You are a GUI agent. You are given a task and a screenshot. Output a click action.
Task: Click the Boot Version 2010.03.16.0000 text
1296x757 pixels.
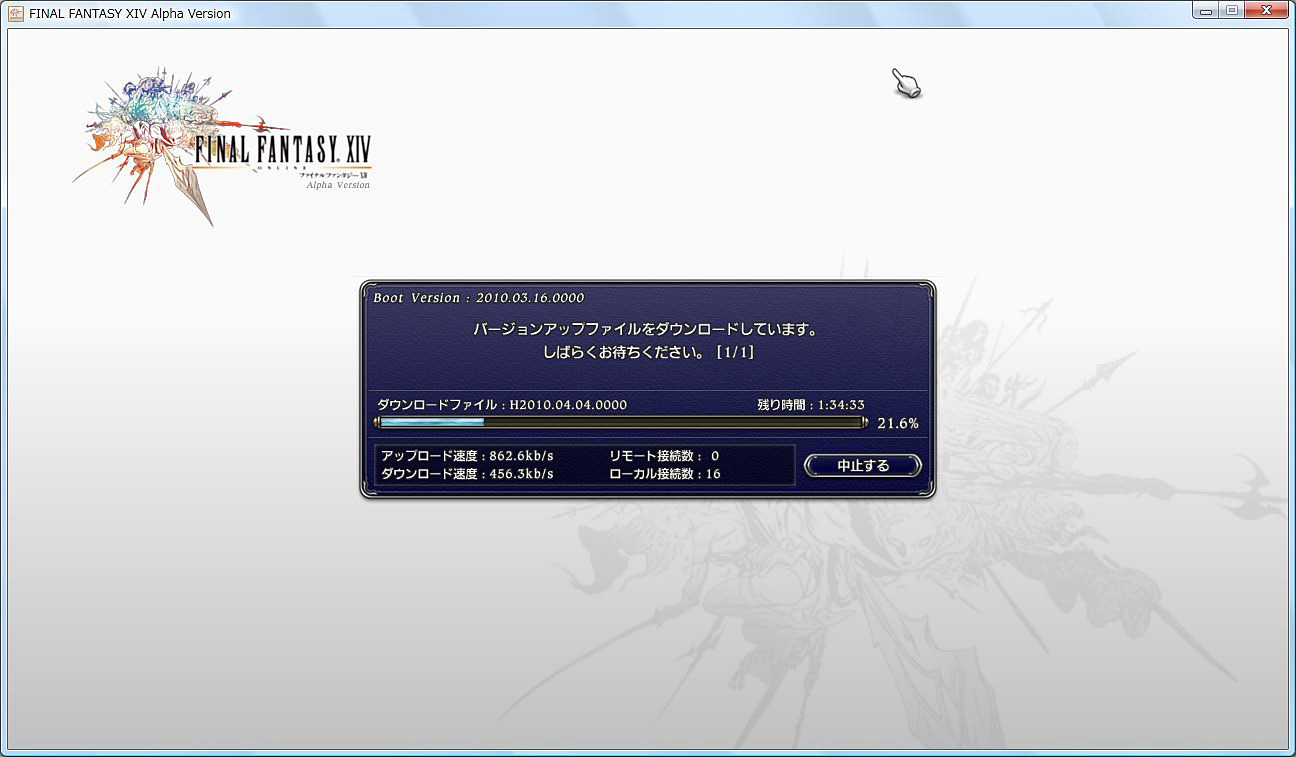(478, 298)
